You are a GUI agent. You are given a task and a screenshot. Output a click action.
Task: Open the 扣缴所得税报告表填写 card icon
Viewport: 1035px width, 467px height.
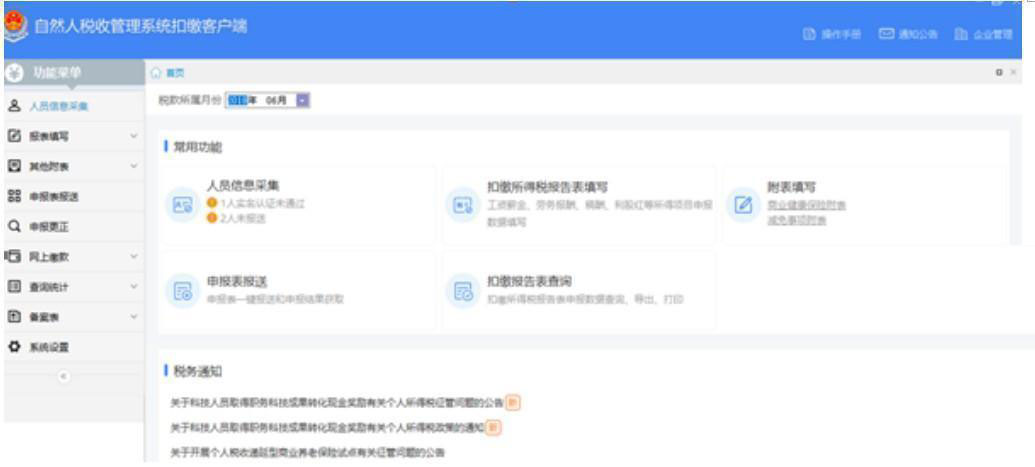[x=463, y=205]
